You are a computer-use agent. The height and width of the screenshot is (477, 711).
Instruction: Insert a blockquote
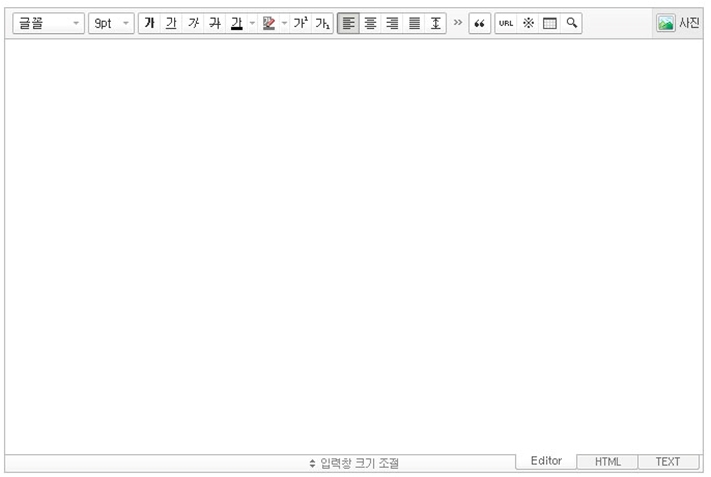[x=479, y=24]
